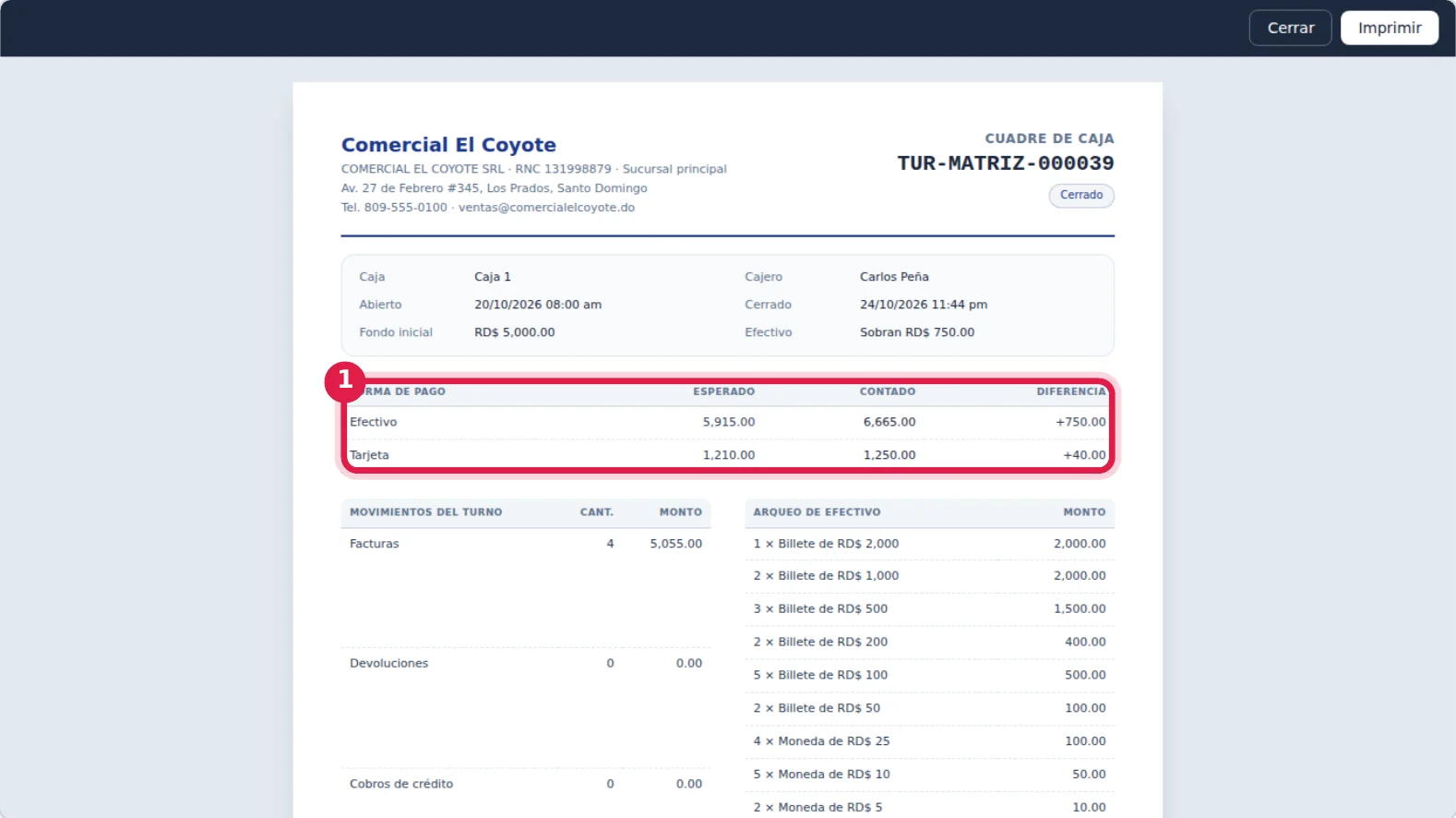The height and width of the screenshot is (818, 1456).
Task: Select the Cerrado status badge
Action: click(x=1081, y=195)
